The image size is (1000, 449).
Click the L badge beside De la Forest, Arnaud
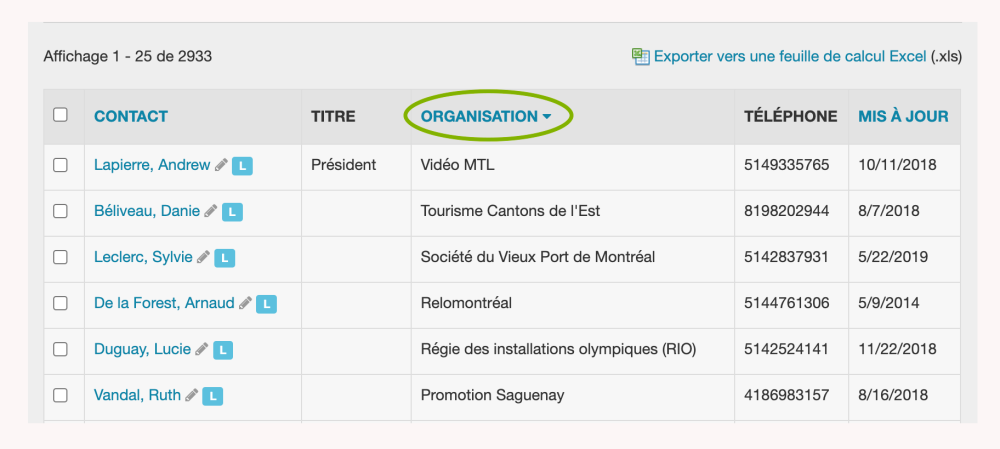pyautogui.click(x=266, y=304)
